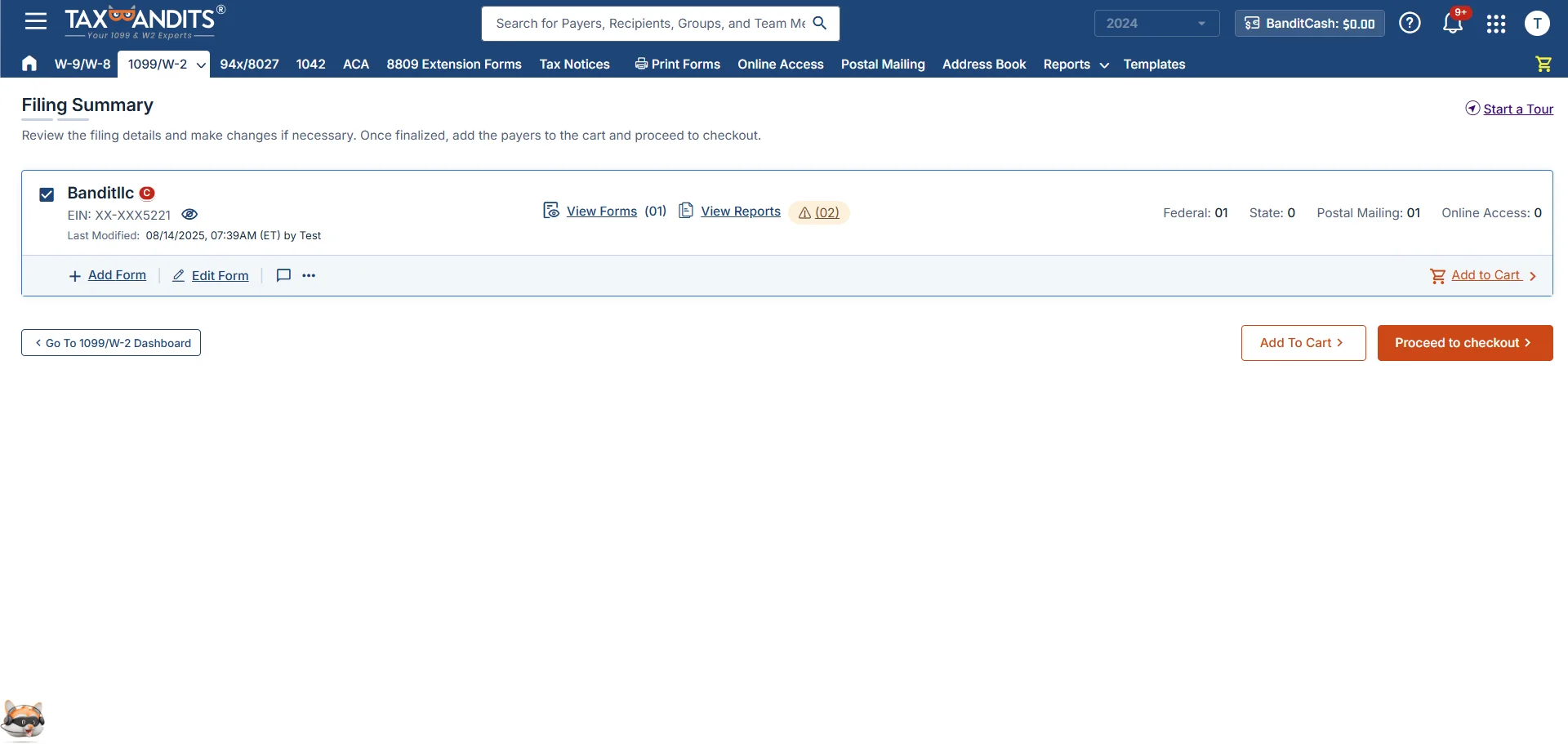Click the search magnifier icon
Image resolution: width=1568 pixels, height=744 pixels.
tap(820, 23)
